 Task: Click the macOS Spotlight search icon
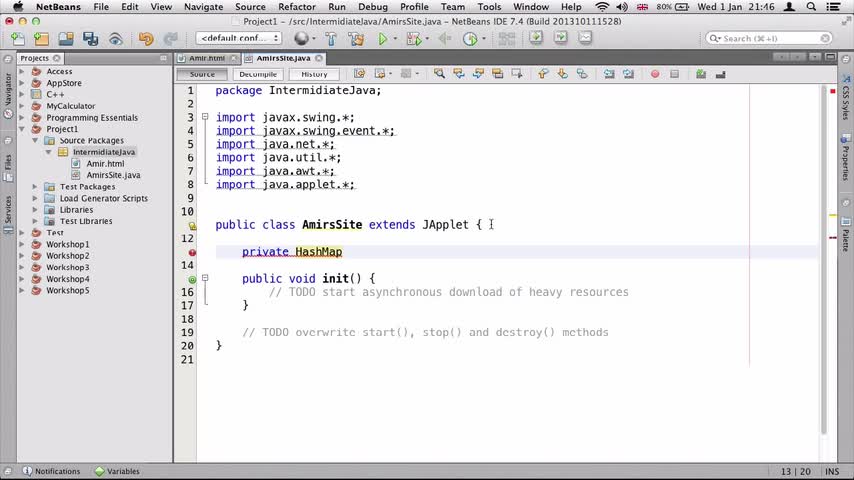point(811,7)
